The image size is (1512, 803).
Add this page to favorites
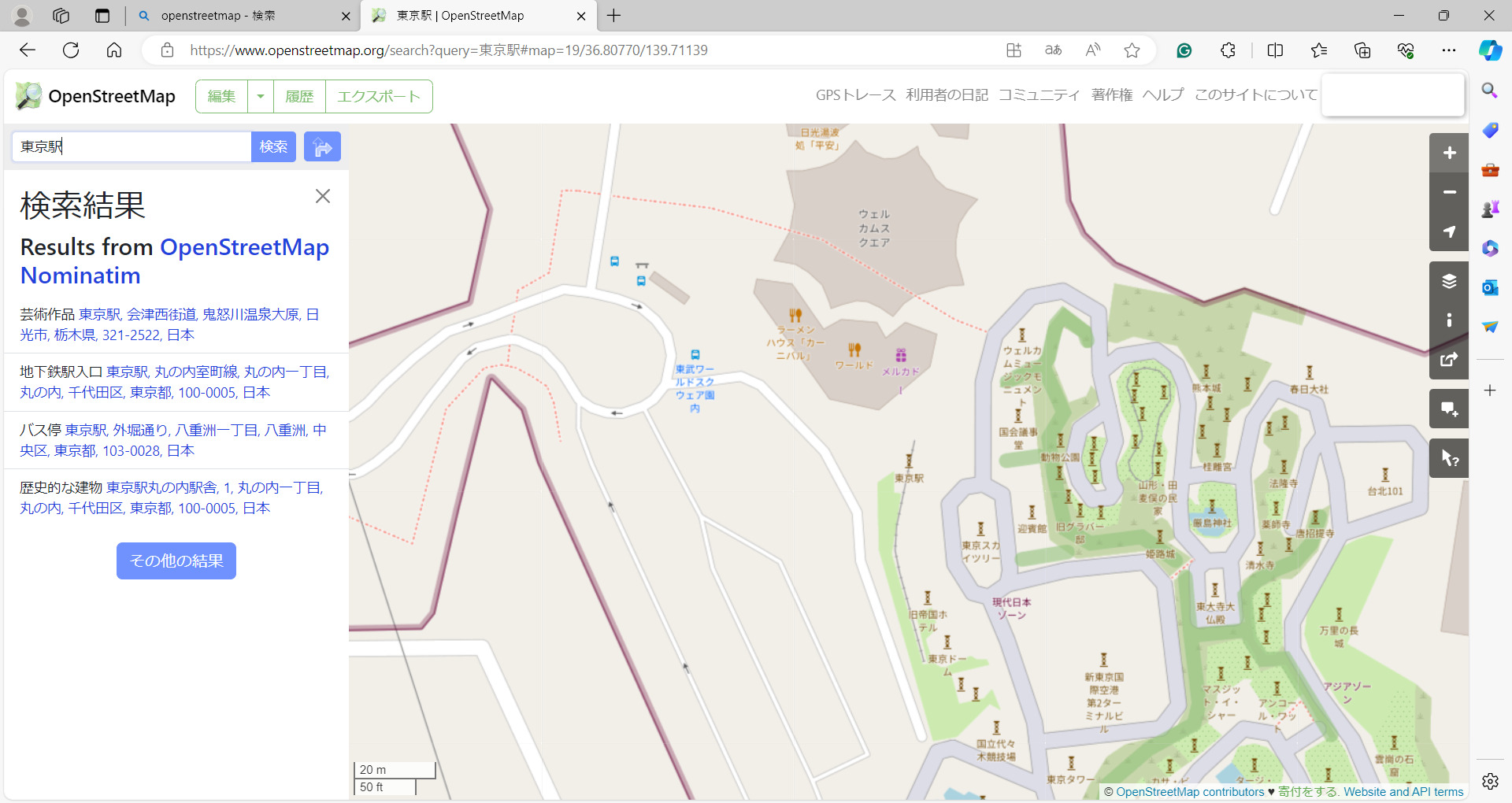pos(1132,50)
